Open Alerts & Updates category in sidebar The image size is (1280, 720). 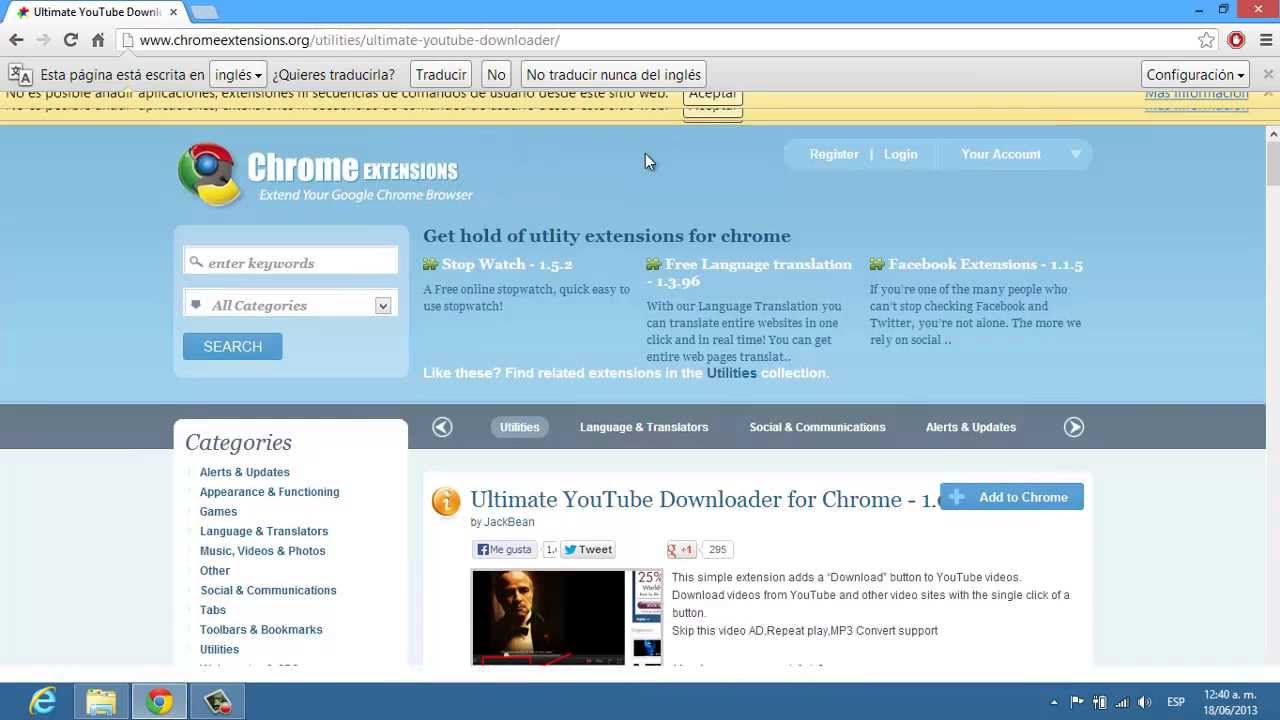tap(245, 472)
